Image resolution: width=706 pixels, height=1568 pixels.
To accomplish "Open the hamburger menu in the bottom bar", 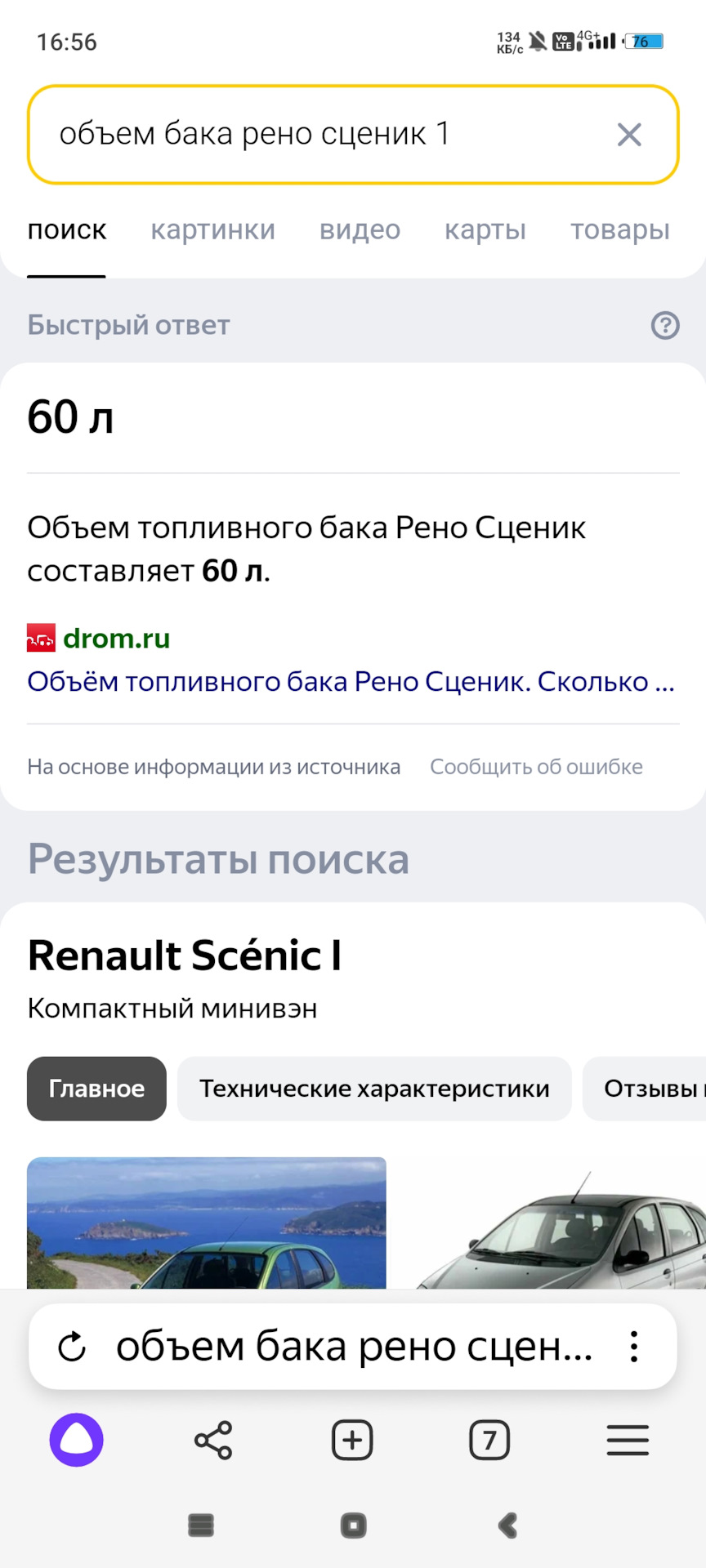I will coord(628,1440).
